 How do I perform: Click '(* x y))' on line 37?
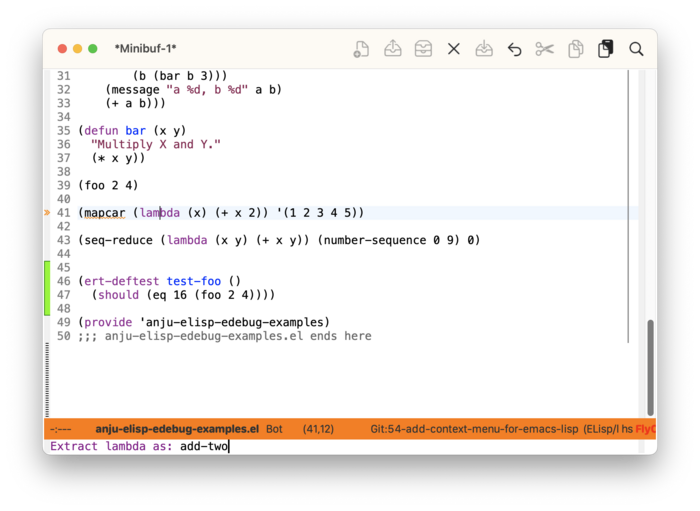click(x=118, y=158)
